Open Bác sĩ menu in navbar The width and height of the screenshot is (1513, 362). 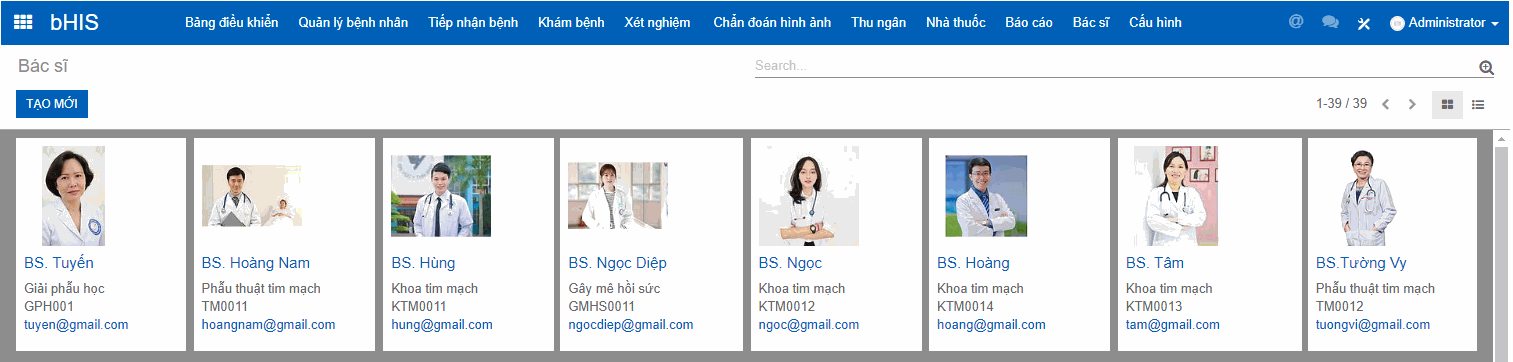pyautogui.click(x=1091, y=22)
